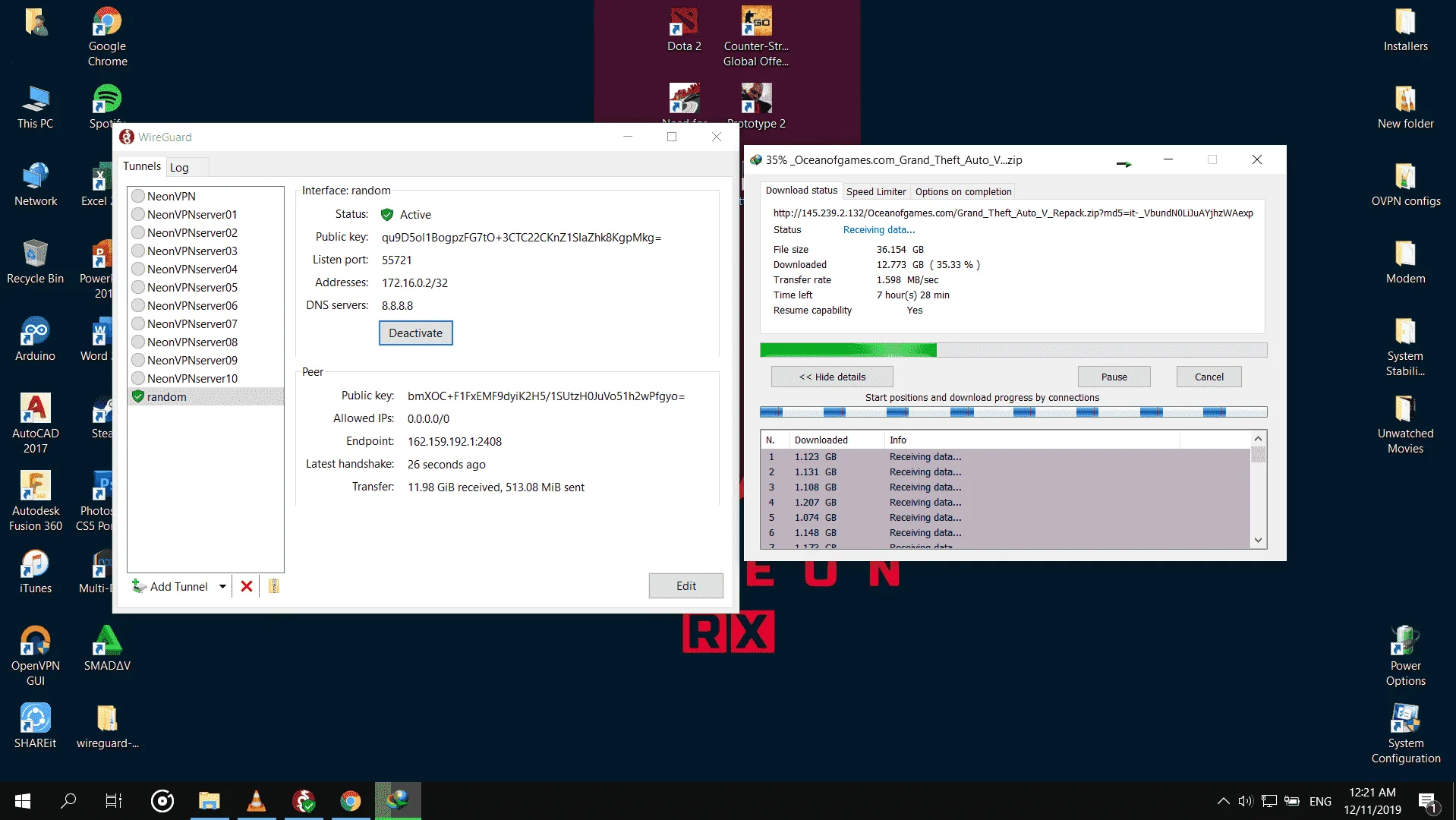Switch to WireGuard Tunnels tab
1456x820 pixels.
coord(142,166)
